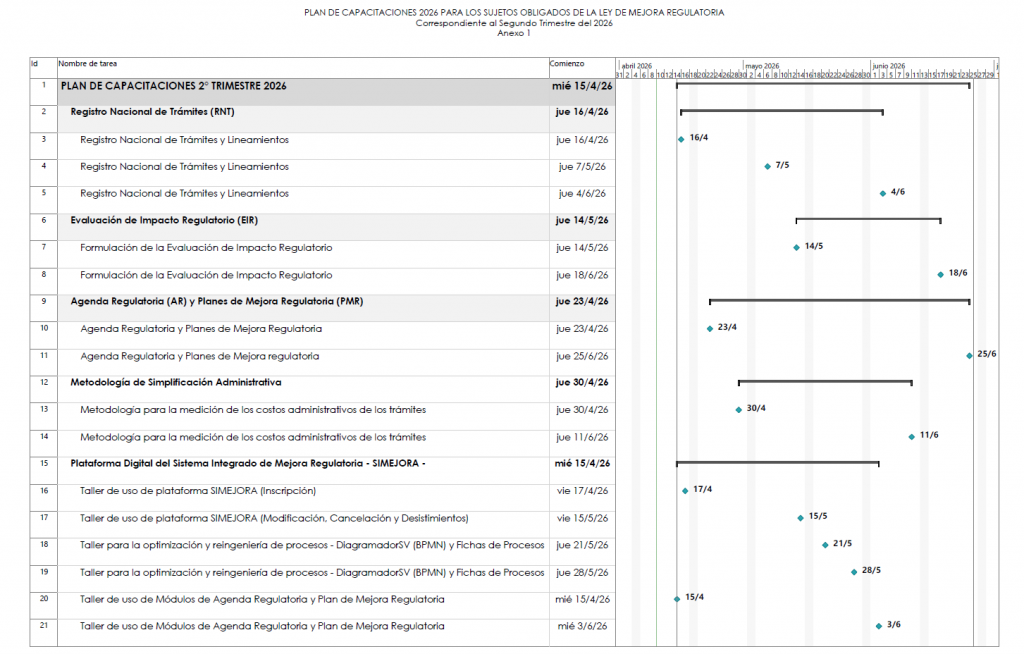Viewport: 1024px width, 654px height.
Task: Select the 7/5 milestone diamond
Action: pyautogui.click(x=767, y=166)
